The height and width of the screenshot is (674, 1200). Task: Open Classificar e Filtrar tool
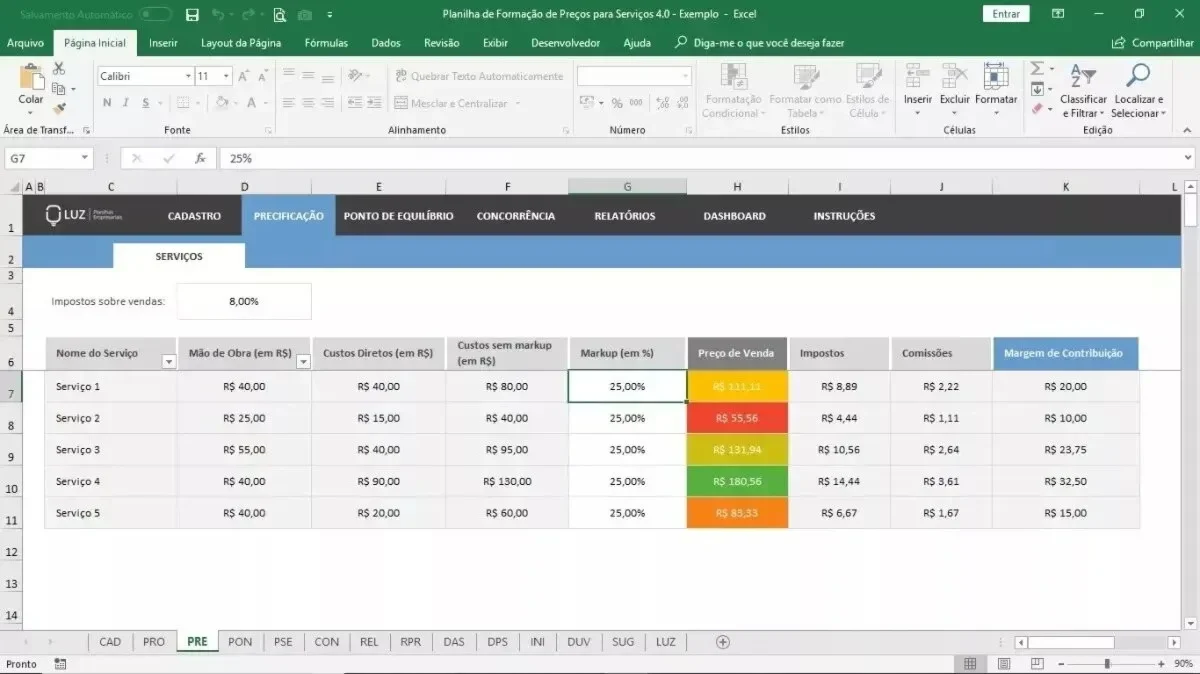pos(1083,91)
